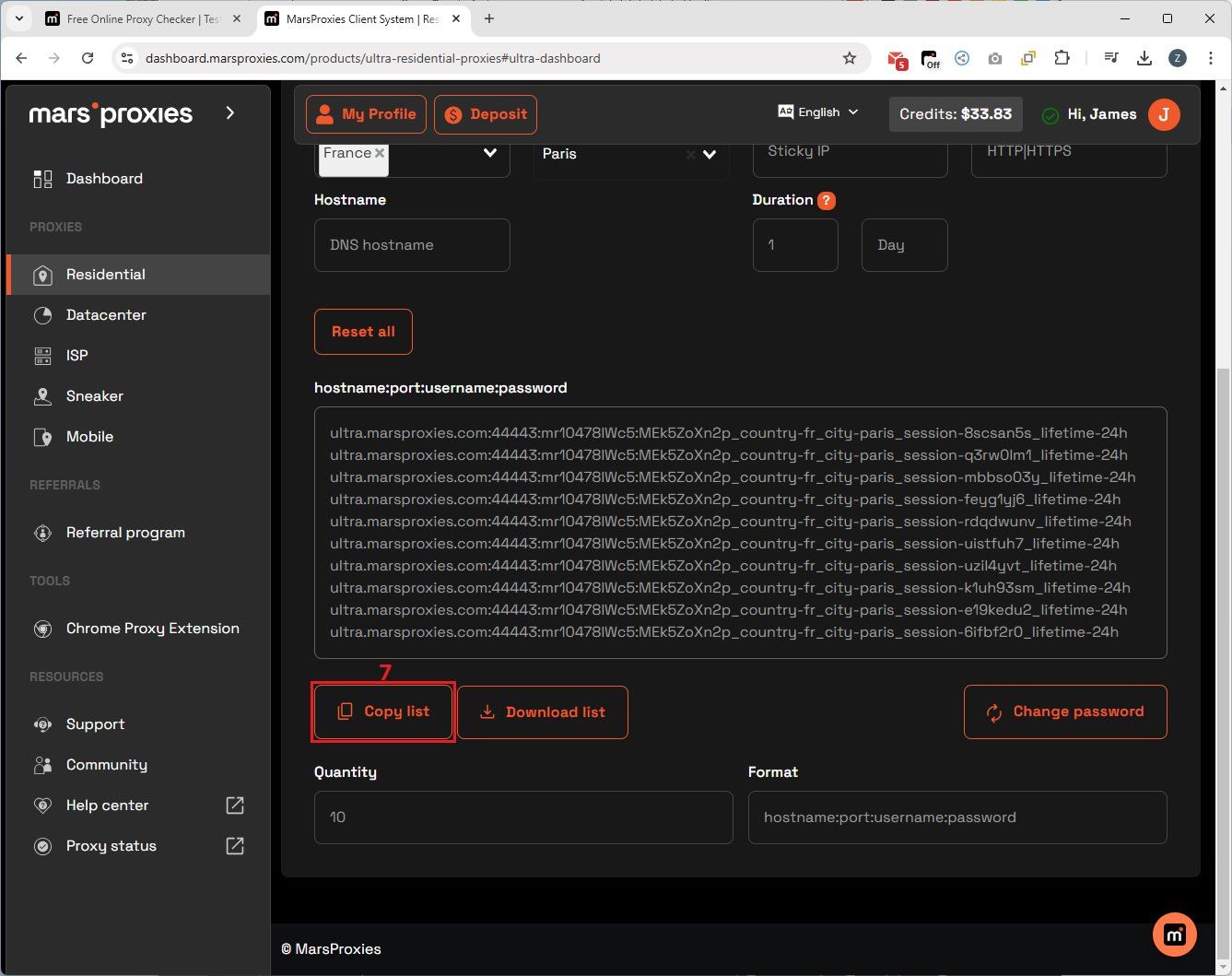Click the Duration help question icon
Viewport: 1232px width, 976px height.
tap(827, 200)
